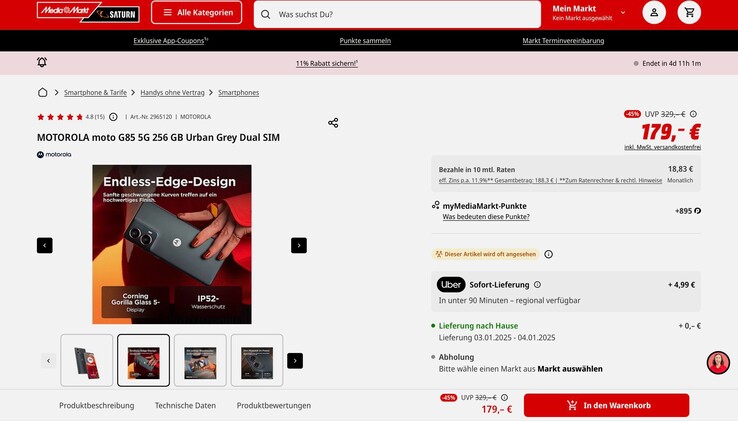Click the home breadcrumb icon
This screenshot has width=738, height=421.
click(x=42, y=92)
